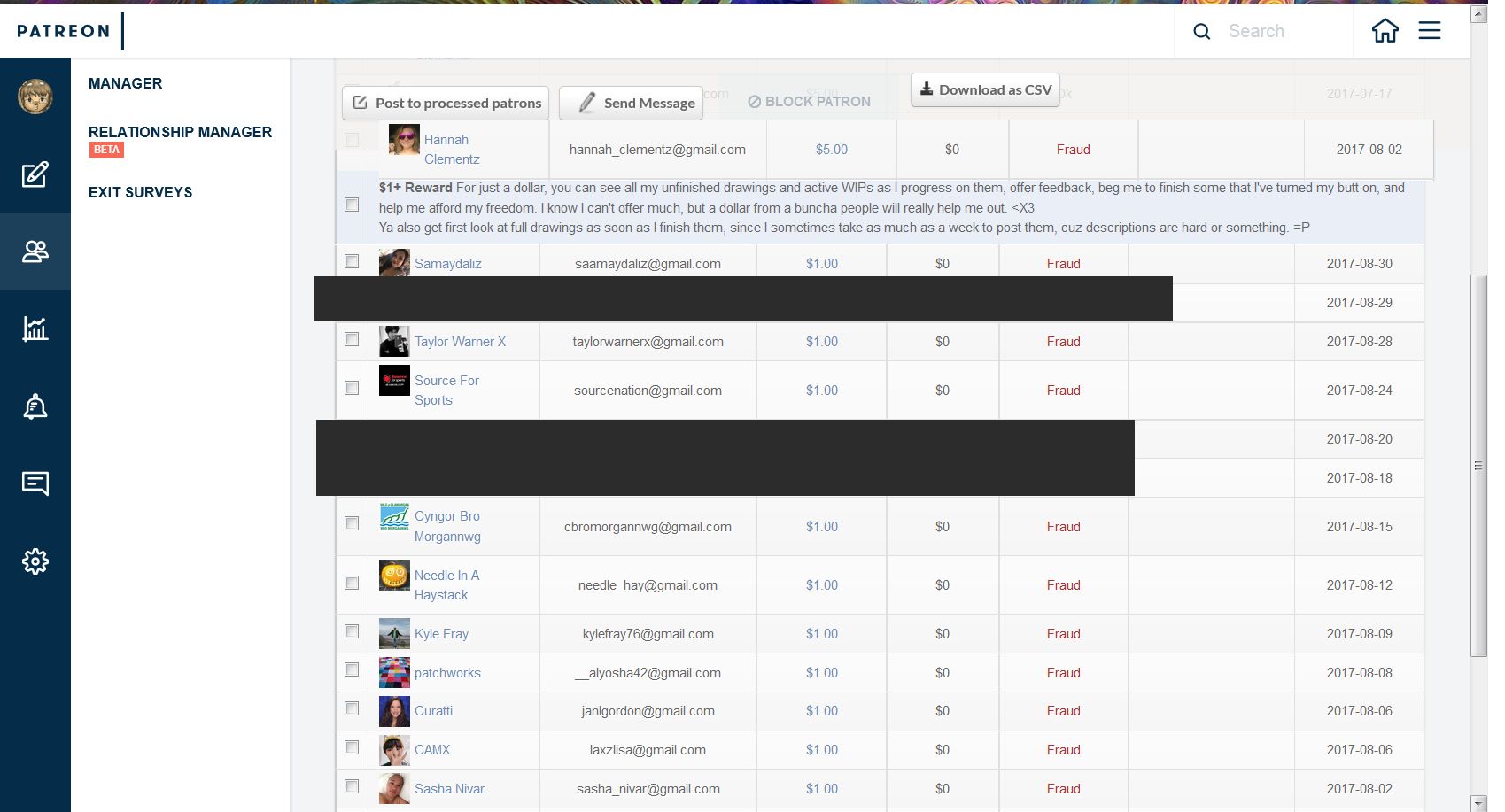The image size is (1505, 812).
Task: Open Cyngor Bro Morgannwg profile picture
Action: click(x=394, y=516)
